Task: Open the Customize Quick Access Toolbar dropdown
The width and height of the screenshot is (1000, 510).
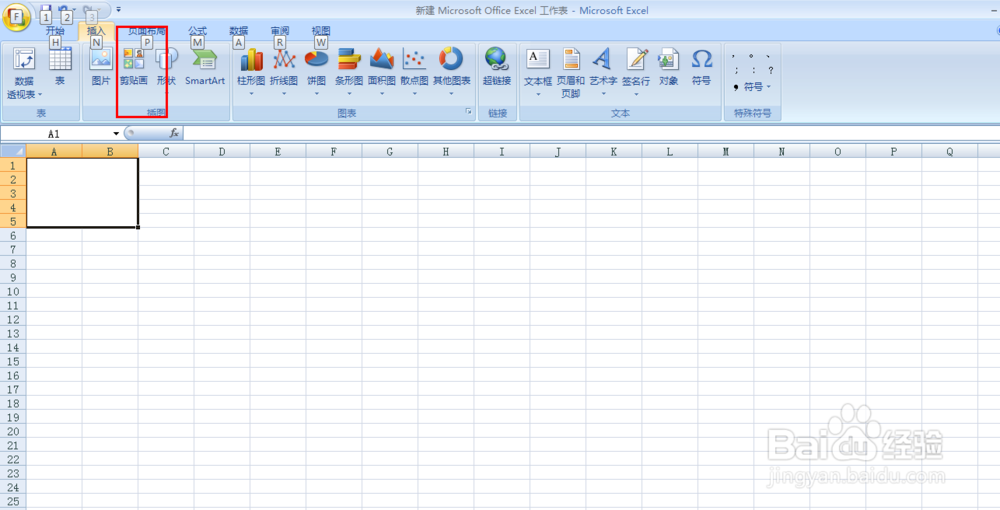Action: pyautogui.click(x=119, y=10)
